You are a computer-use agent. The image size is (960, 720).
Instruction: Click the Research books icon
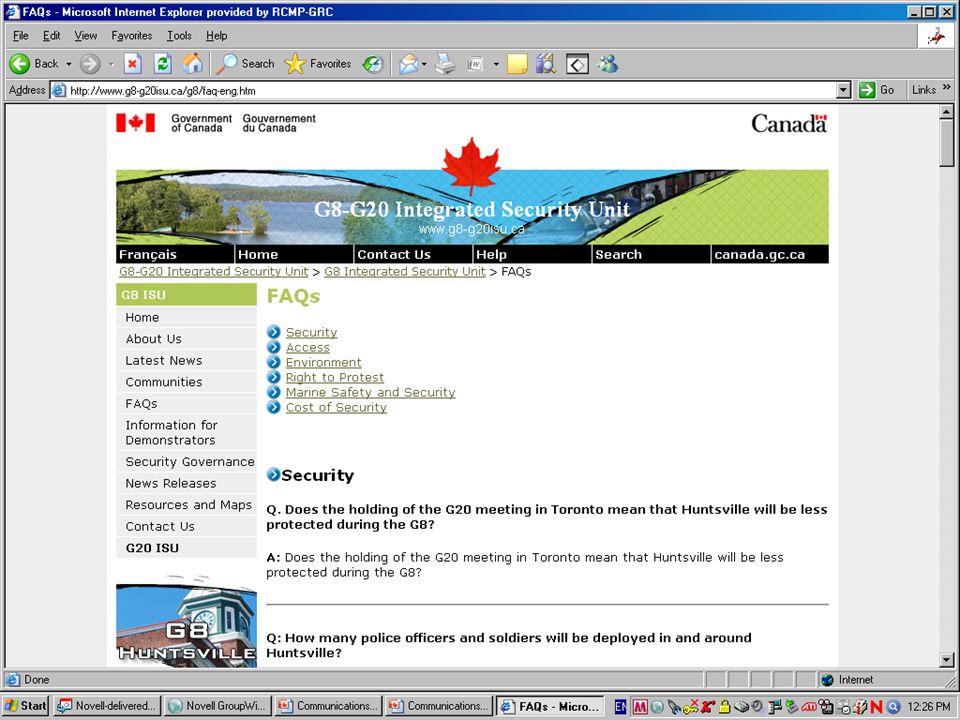tap(546, 64)
